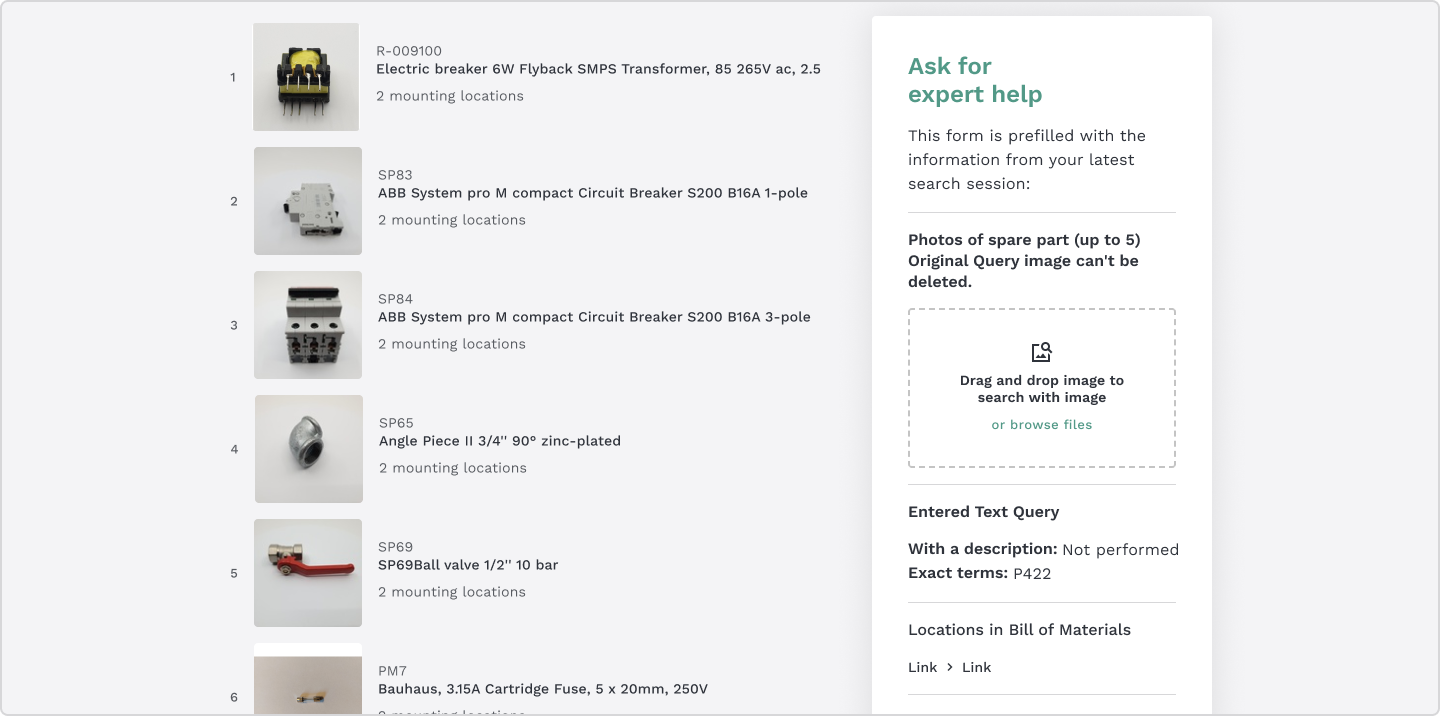Open SP69Ball valve 1/2'' 10 bar title
Screen dimensions: 1440x716
468,565
